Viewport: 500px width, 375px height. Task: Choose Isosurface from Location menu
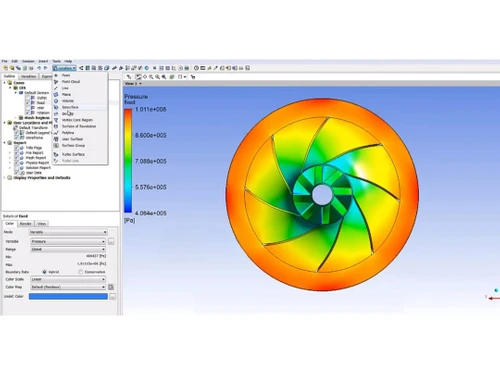[80, 107]
